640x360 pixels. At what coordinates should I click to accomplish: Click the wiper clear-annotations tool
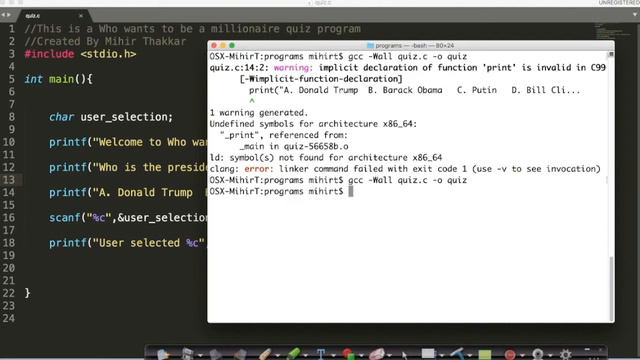458,354
